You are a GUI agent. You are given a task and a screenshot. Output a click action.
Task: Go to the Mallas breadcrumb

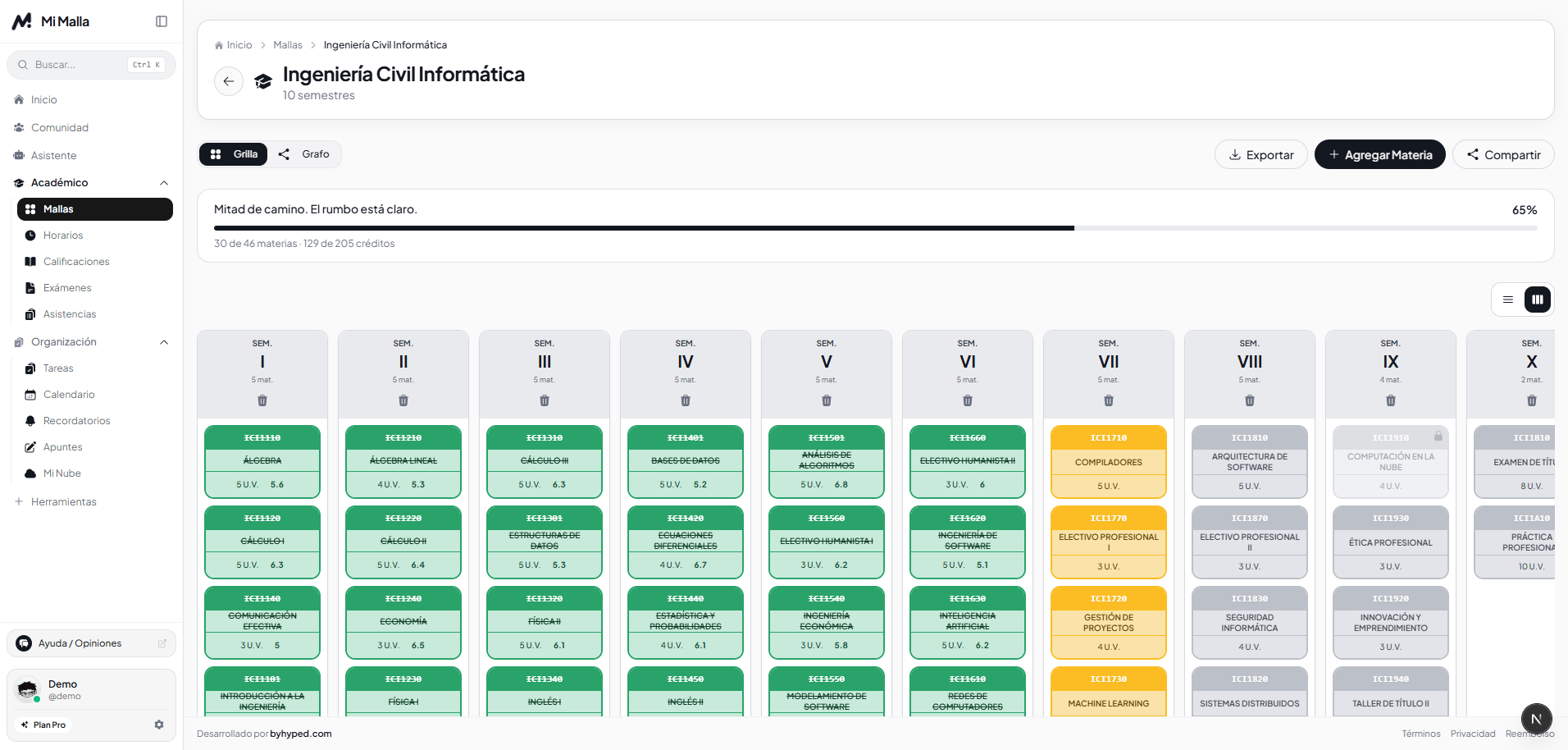click(x=288, y=45)
